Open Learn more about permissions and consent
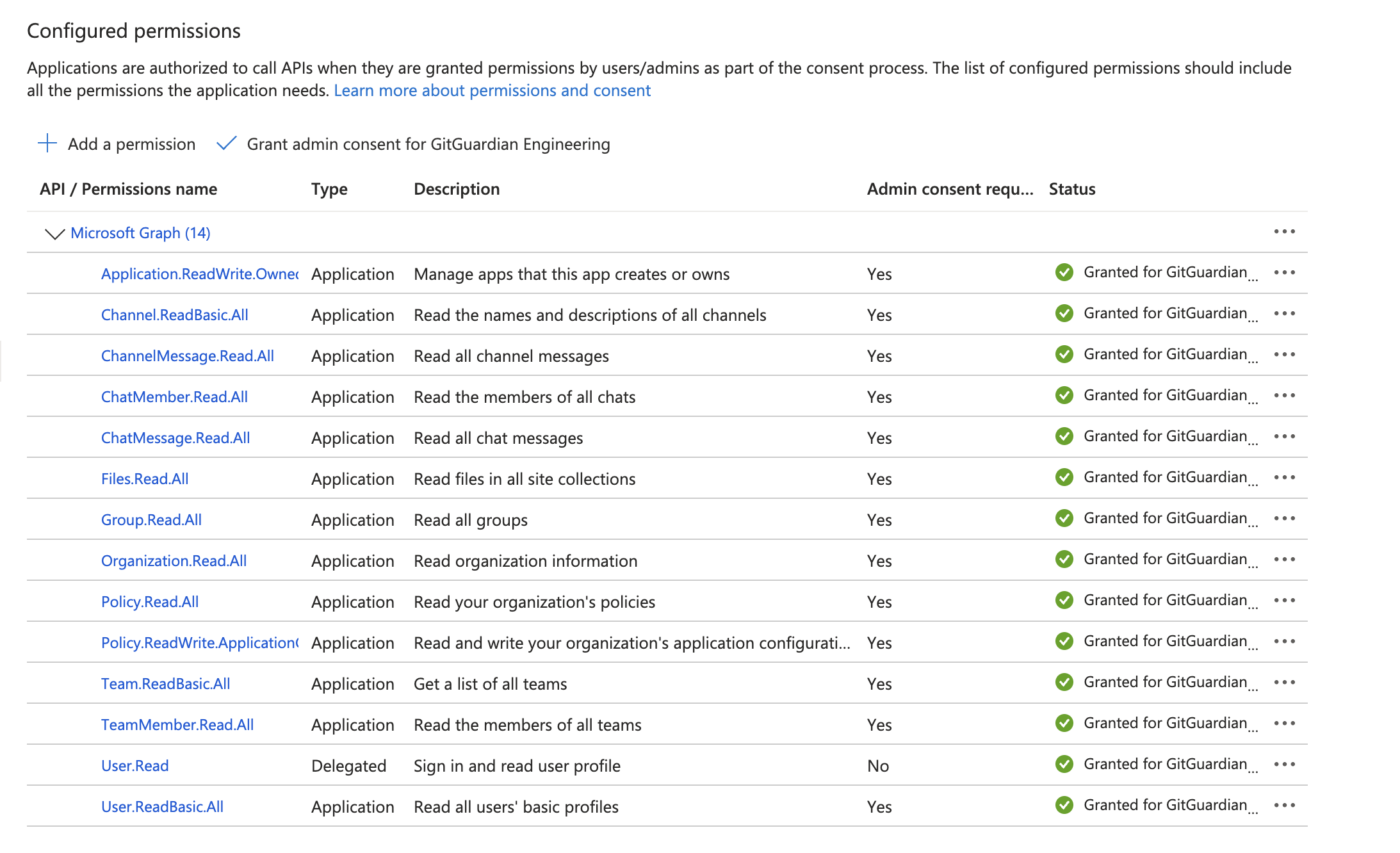 [492, 90]
